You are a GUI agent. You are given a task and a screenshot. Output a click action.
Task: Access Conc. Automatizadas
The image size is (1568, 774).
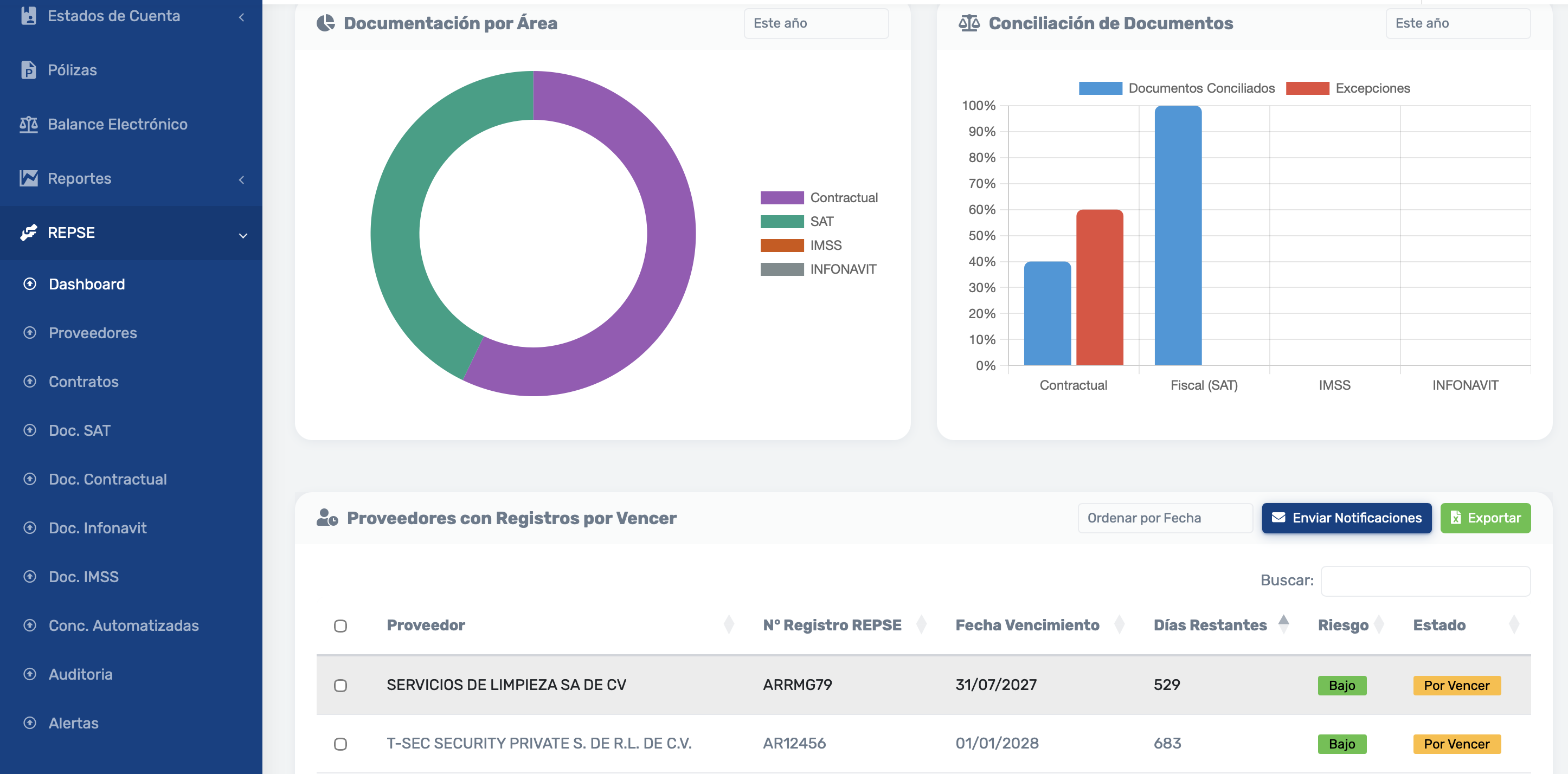(x=123, y=625)
